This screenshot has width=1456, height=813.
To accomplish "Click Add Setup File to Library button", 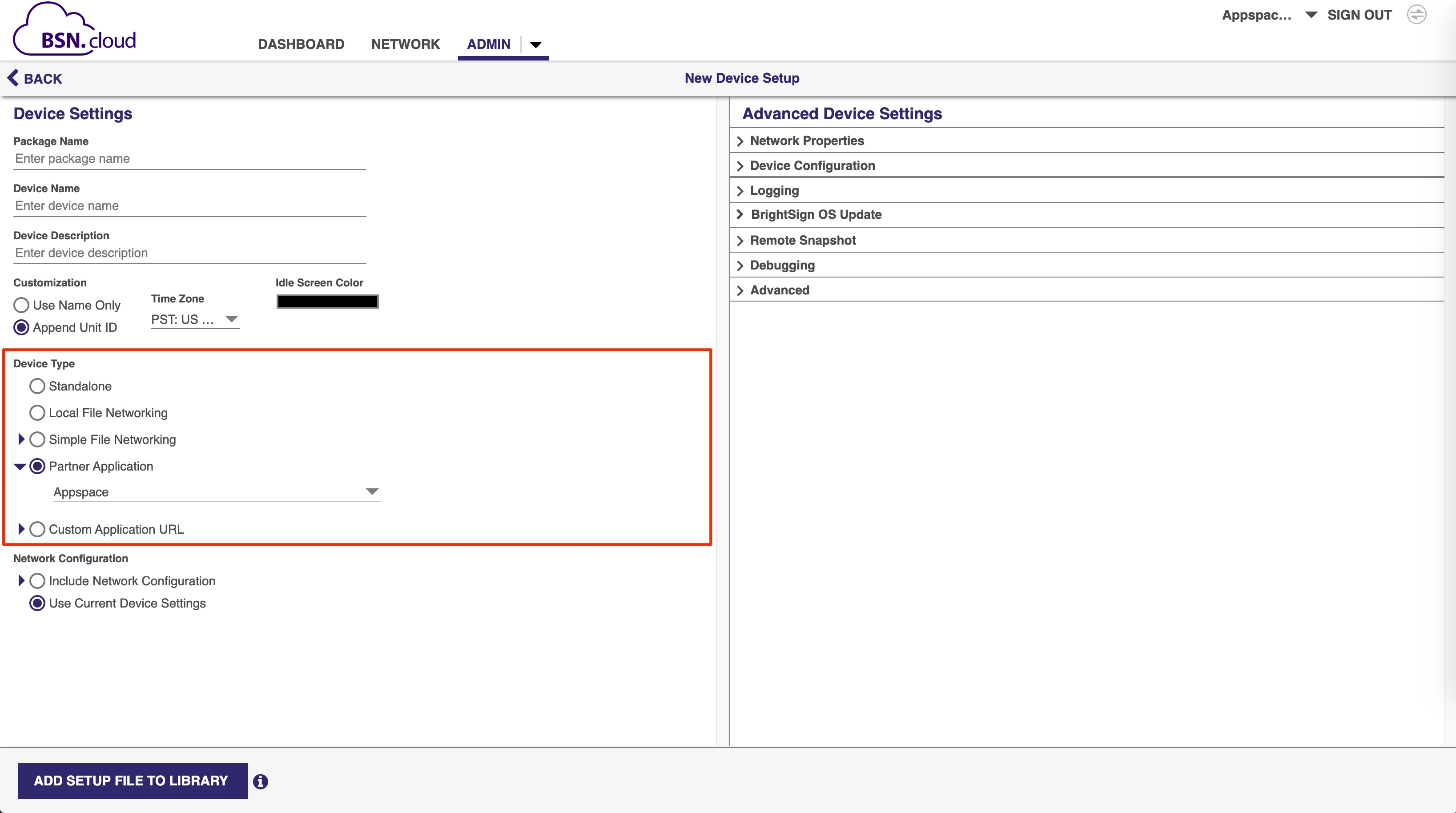I will pos(132,781).
